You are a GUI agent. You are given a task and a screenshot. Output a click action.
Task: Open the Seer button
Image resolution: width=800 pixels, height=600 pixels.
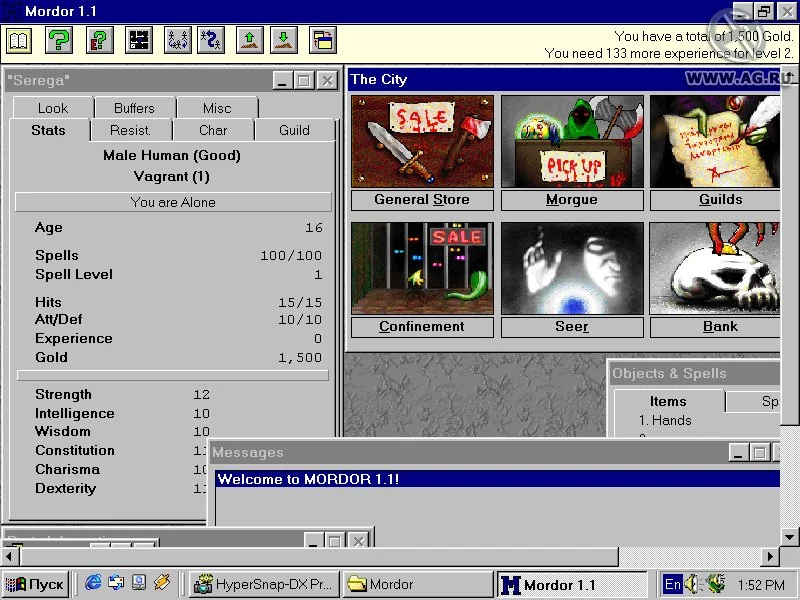tap(572, 327)
